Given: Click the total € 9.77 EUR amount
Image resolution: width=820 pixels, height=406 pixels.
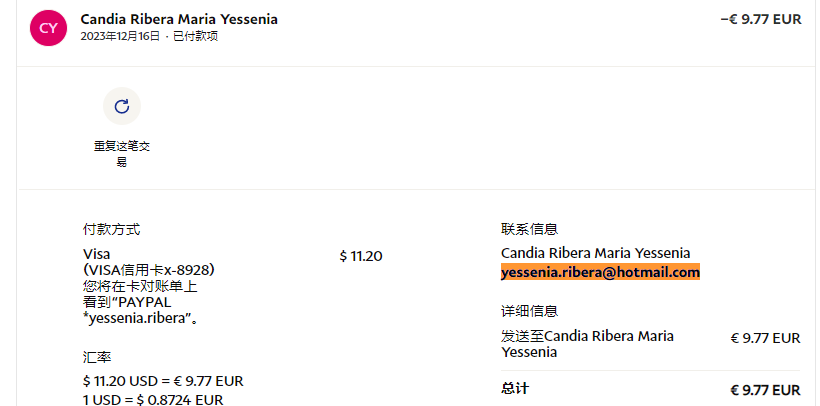Looking at the screenshot, I should point(765,389).
